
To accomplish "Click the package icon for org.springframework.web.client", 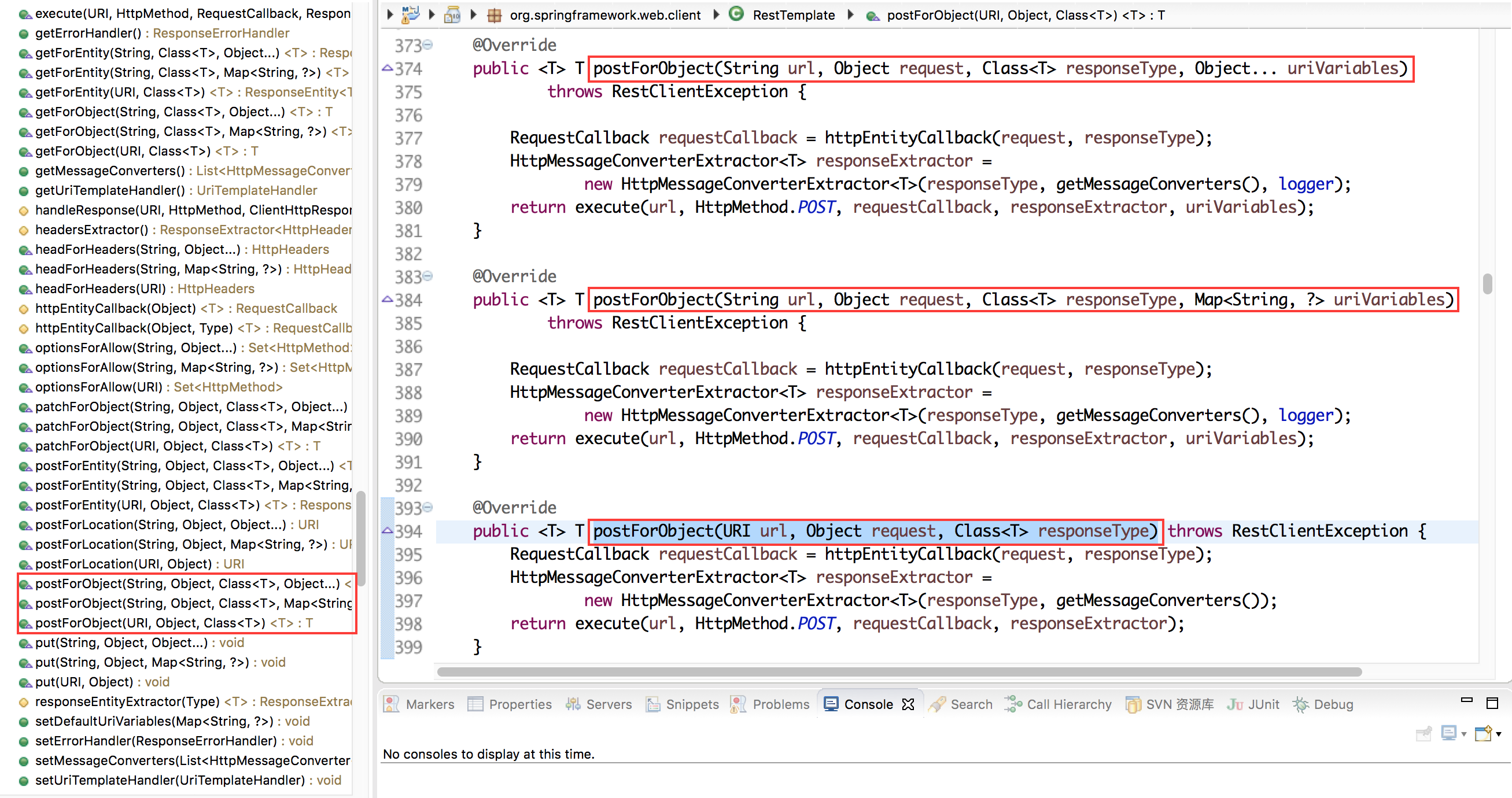I will 495,15.
